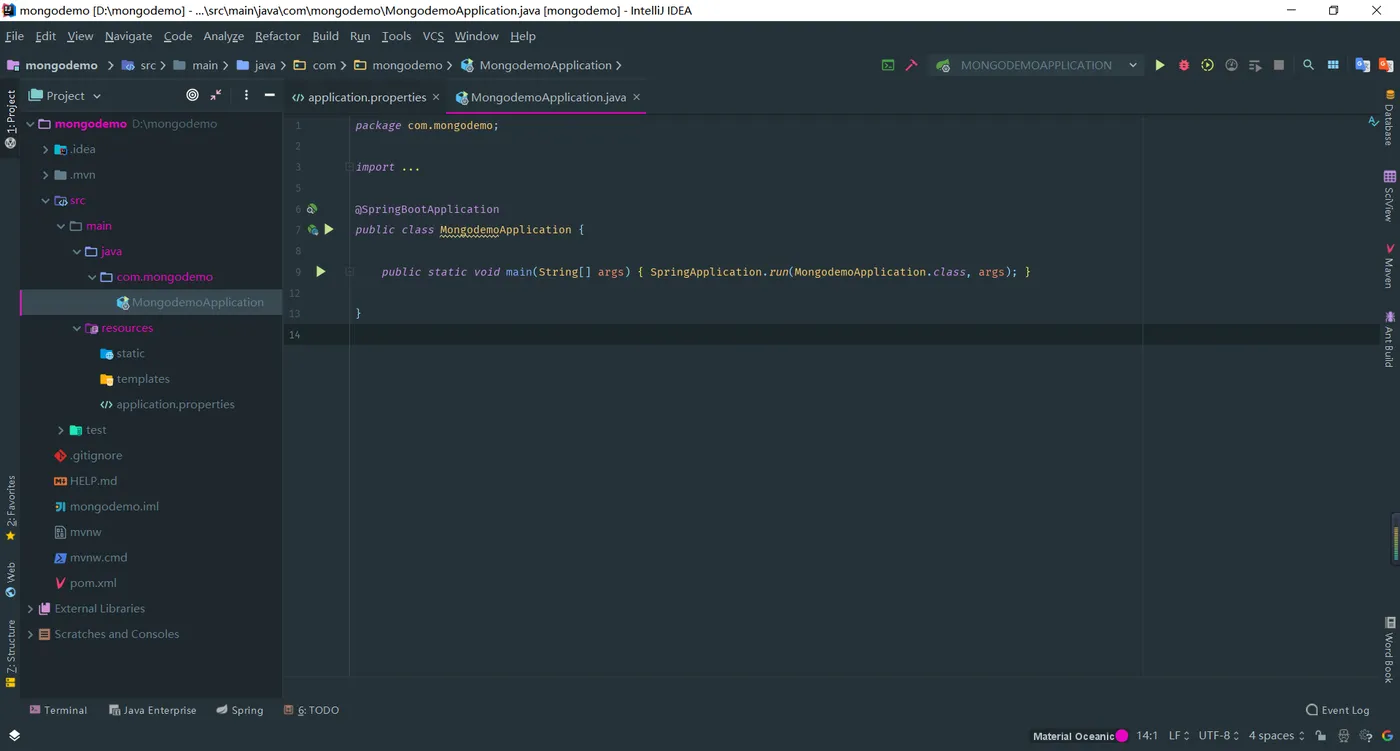Screen dimensions: 1400x751
Task: Click the run-list icon beside the profiler
Action: pos(1255,65)
